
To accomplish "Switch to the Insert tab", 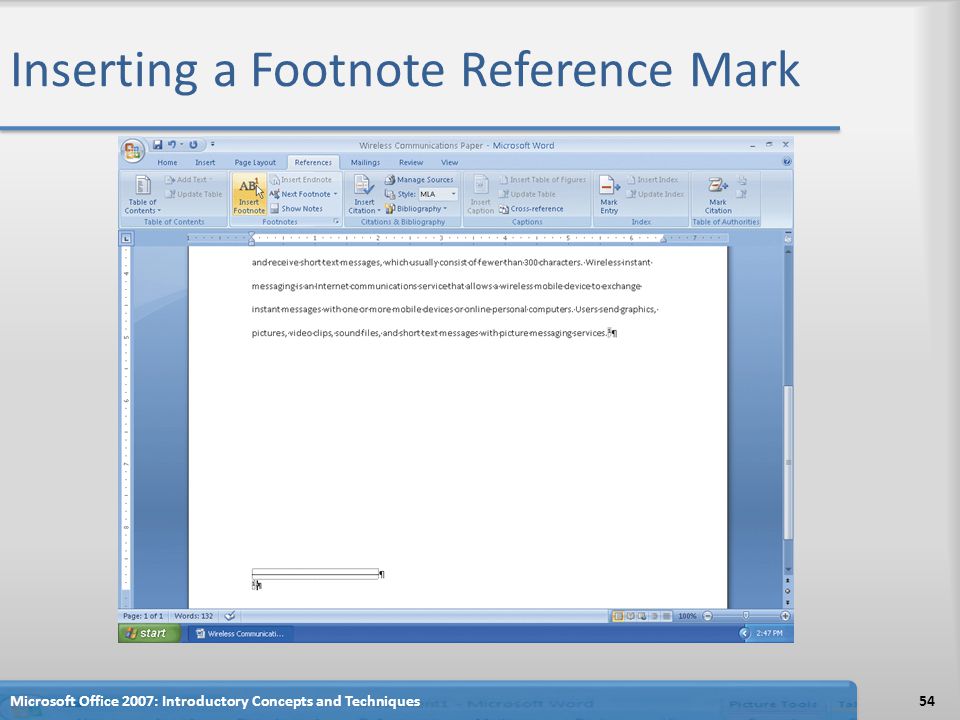I will (x=205, y=162).
